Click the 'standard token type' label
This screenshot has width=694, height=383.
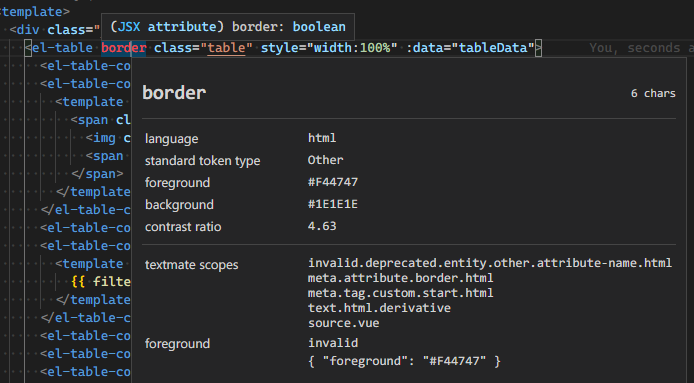click(x=202, y=161)
